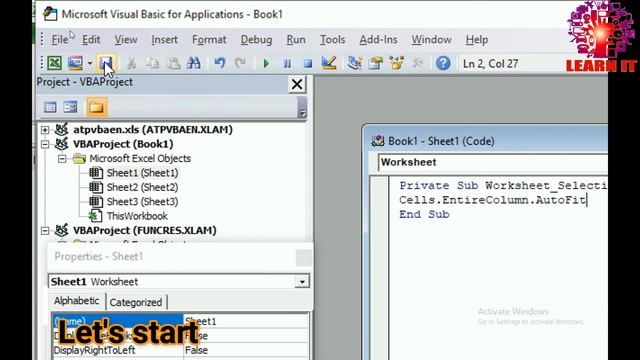Open the Run menu

(x=296, y=40)
